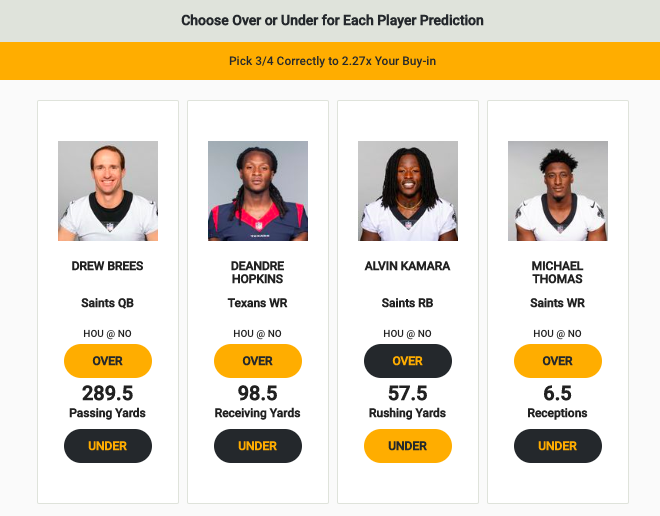Screen dimensions: 660x516
Task: Open Michael Thomas headshot image
Action: tap(558, 191)
